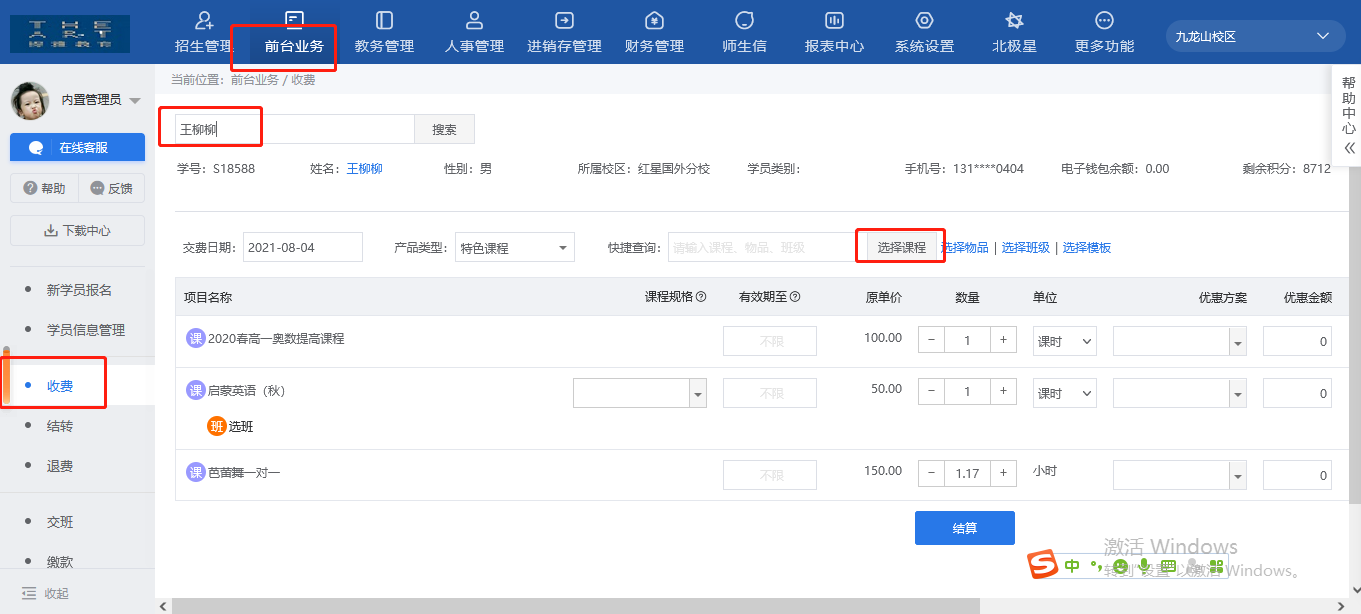The height and width of the screenshot is (614, 1361).
Task: Open student name link 王柳柳
Action: pos(365,169)
